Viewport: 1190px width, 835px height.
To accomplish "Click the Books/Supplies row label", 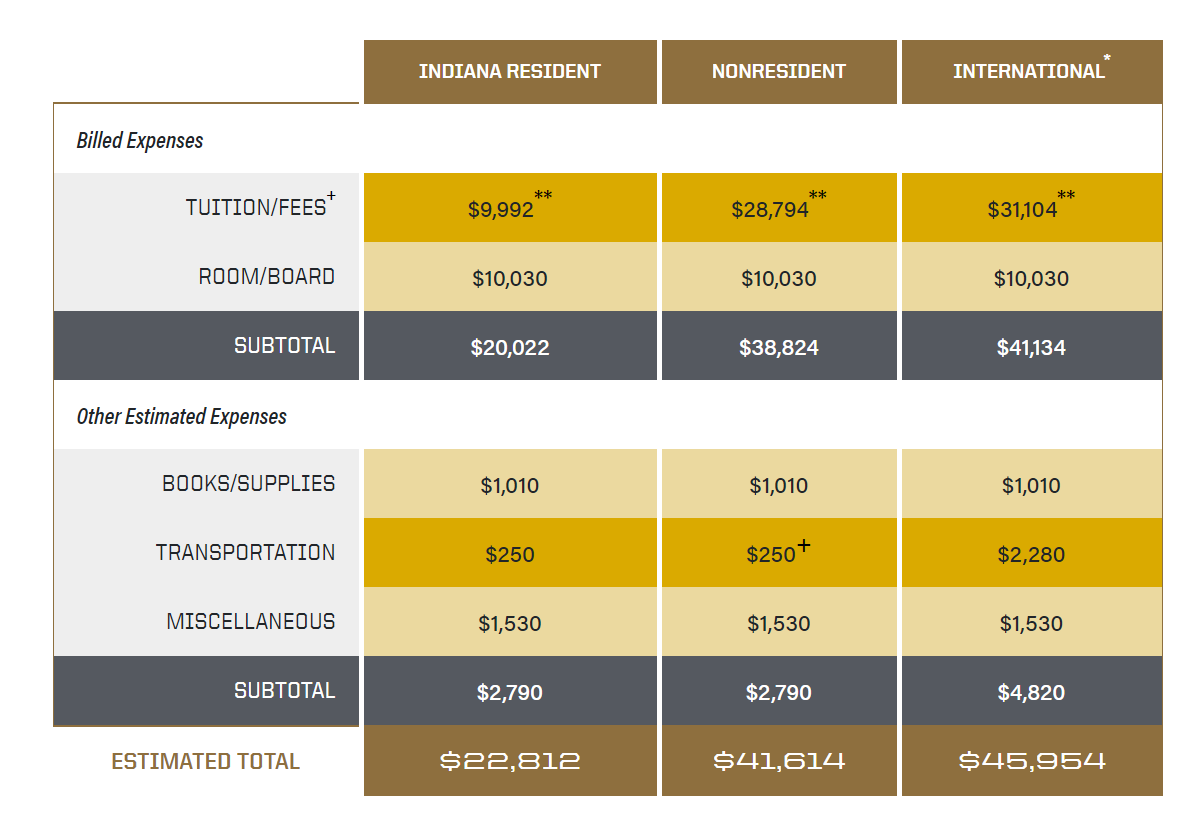I will pyautogui.click(x=248, y=484).
